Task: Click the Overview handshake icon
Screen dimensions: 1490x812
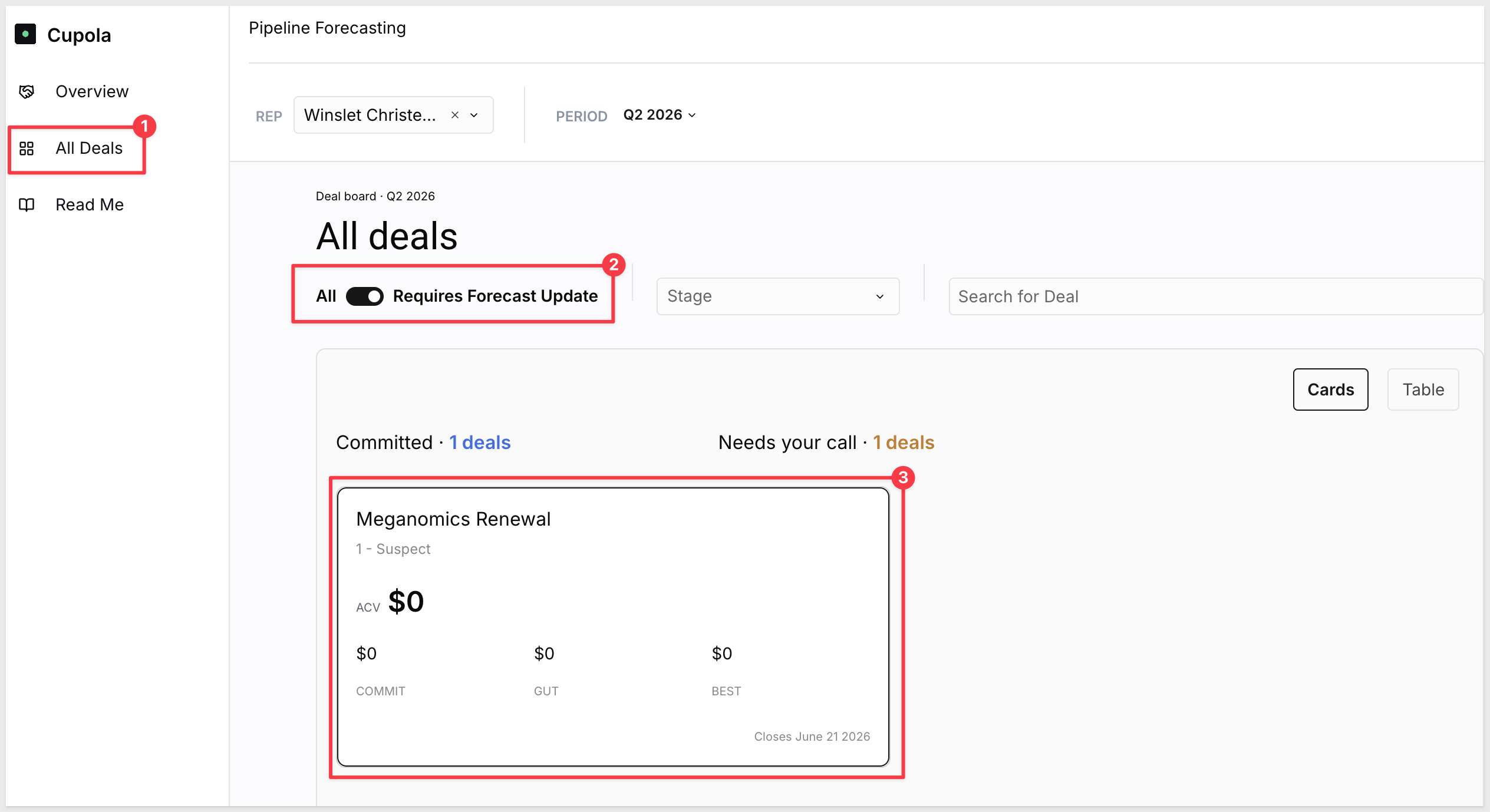Action: point(27,91)
